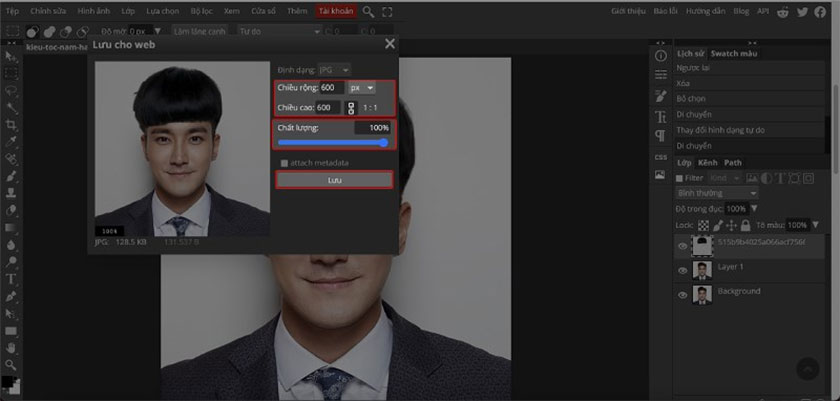The image size is (840, 401).
Task: Toggle fullscreen mode icon
Action: tap(387, 11)
